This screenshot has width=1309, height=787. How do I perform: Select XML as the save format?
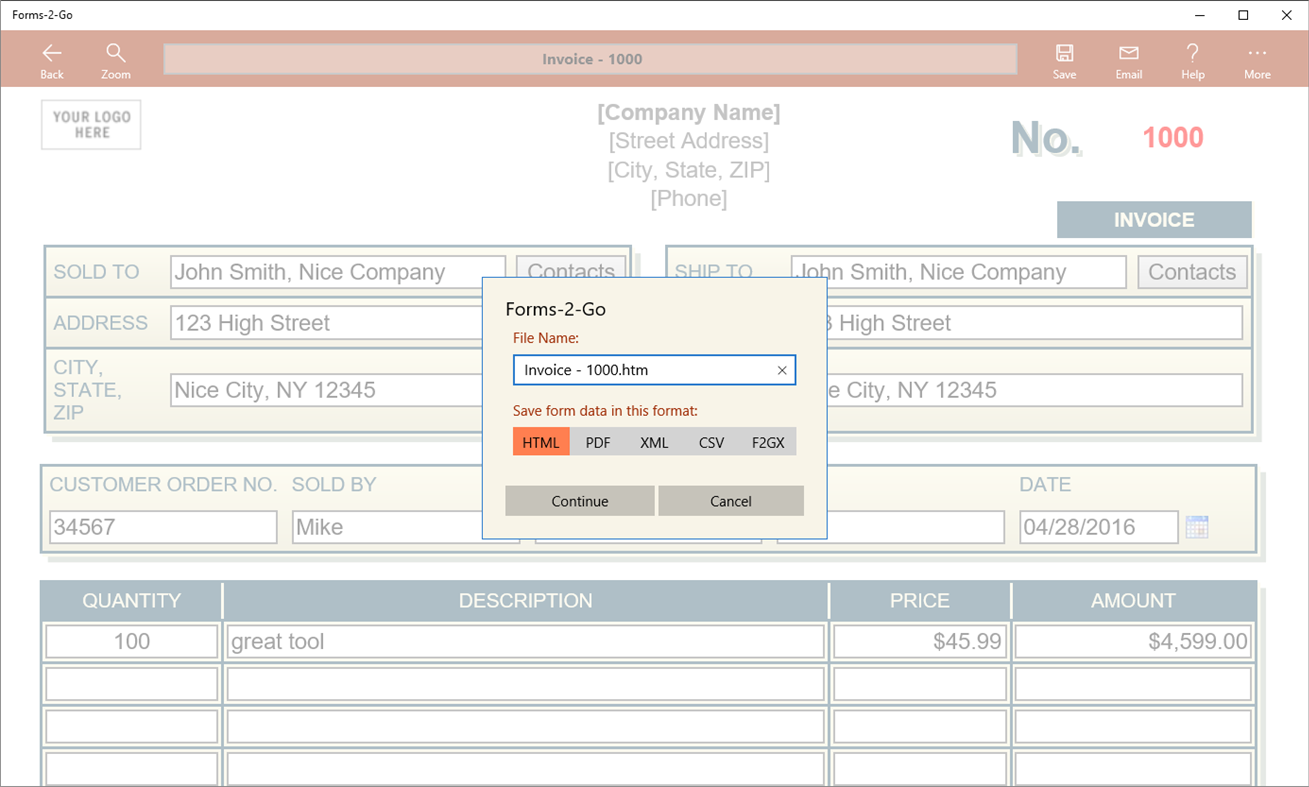tap(654, 441)
